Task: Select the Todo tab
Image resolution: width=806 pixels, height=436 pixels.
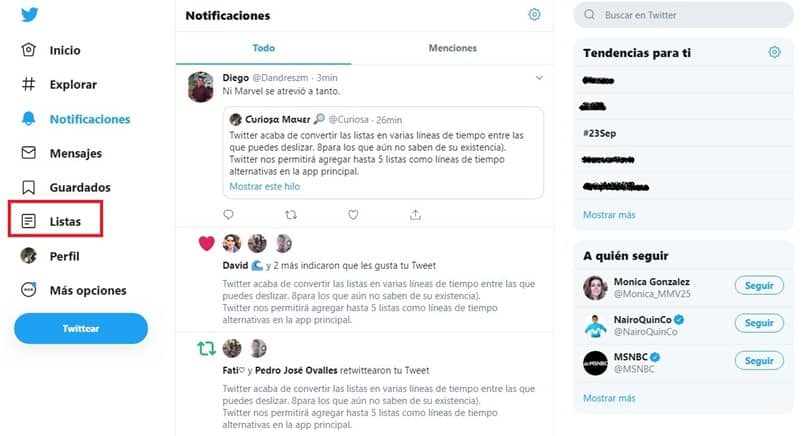Action: tap(264, 48)
